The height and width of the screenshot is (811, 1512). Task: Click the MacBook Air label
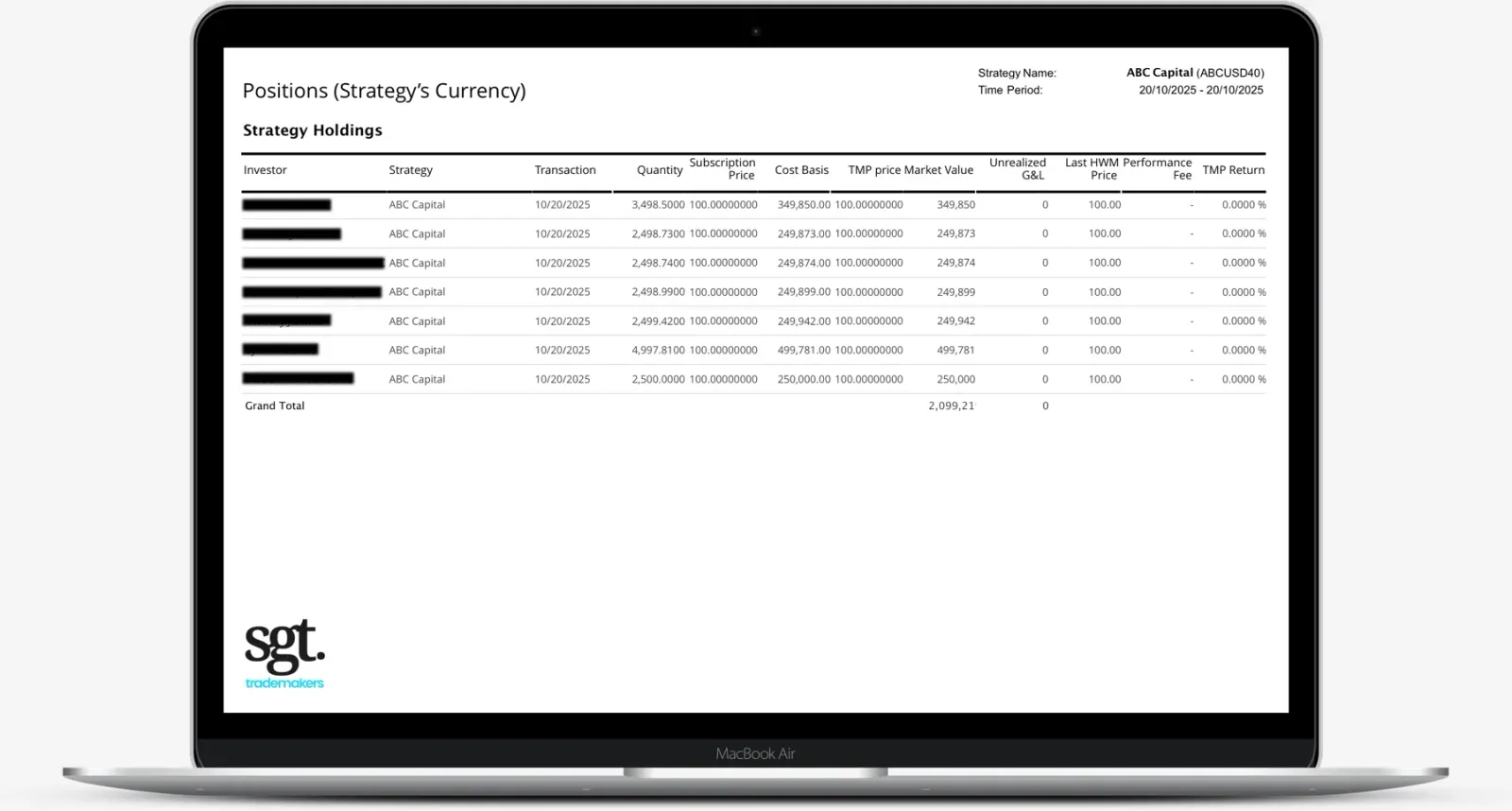pyautogui.click(x=755, y=753)
